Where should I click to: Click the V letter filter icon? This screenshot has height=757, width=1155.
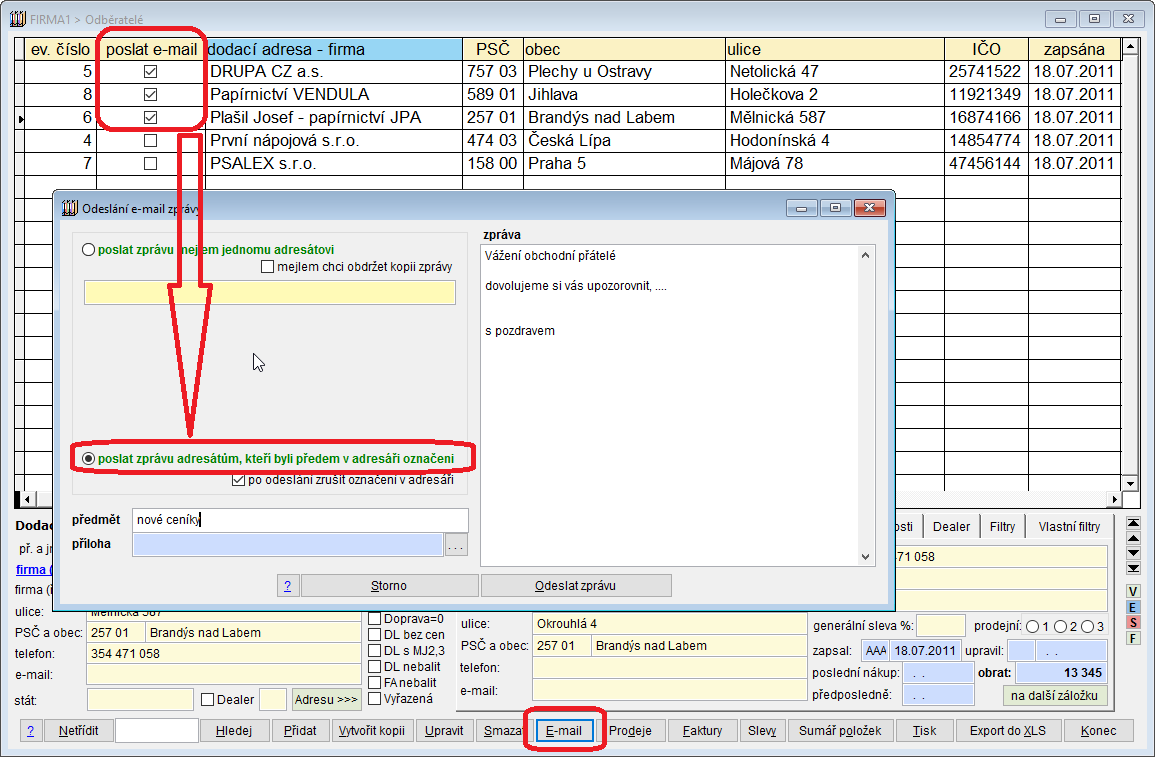[x=1133, y=592]
